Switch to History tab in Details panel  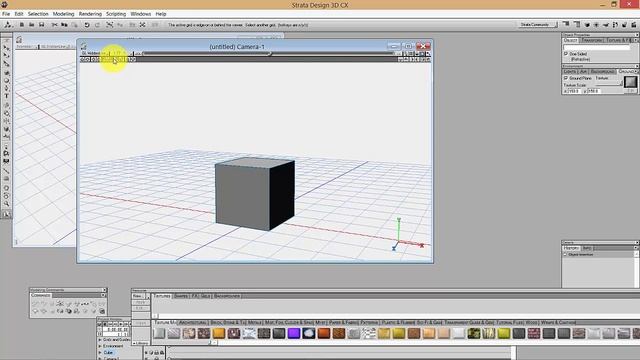(571, 248)
